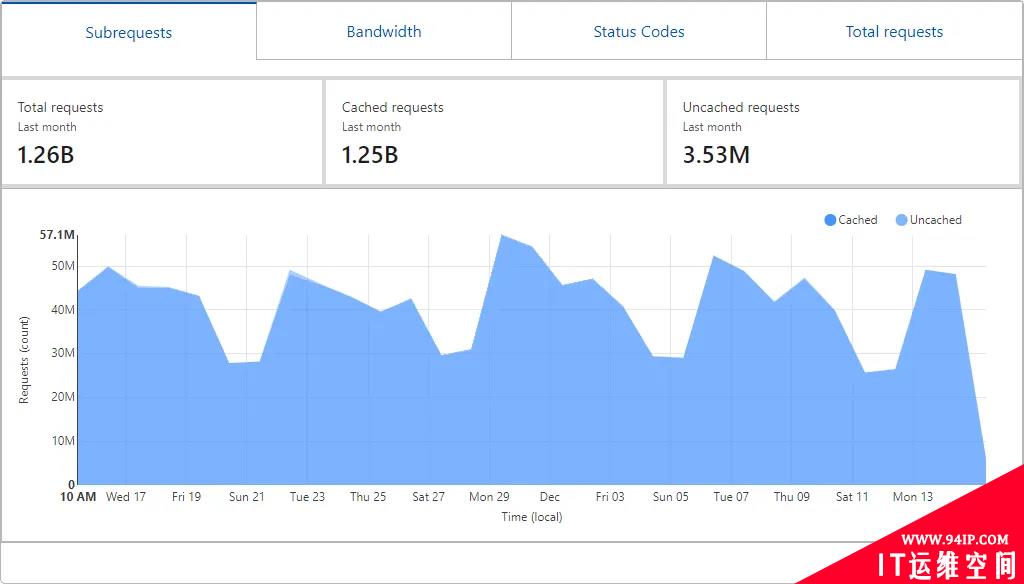Click the "10 AM" x-axis start label

(x=78, y=496)
